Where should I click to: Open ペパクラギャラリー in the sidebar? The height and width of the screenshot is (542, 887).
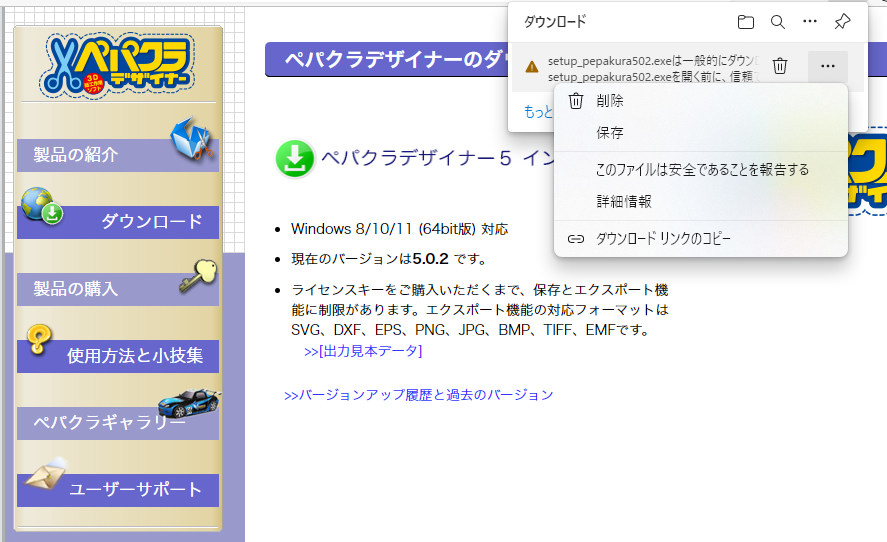[x=118, y=423]
